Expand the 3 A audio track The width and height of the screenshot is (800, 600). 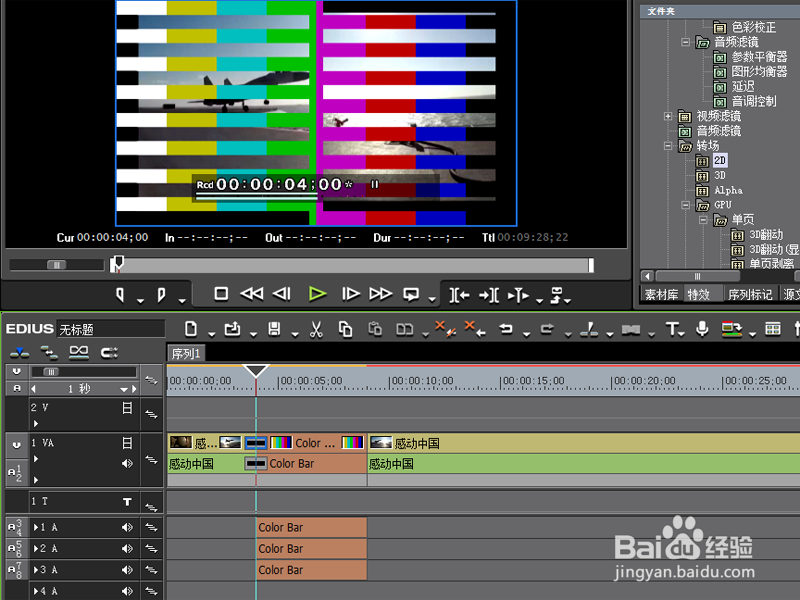click(36, 569)
